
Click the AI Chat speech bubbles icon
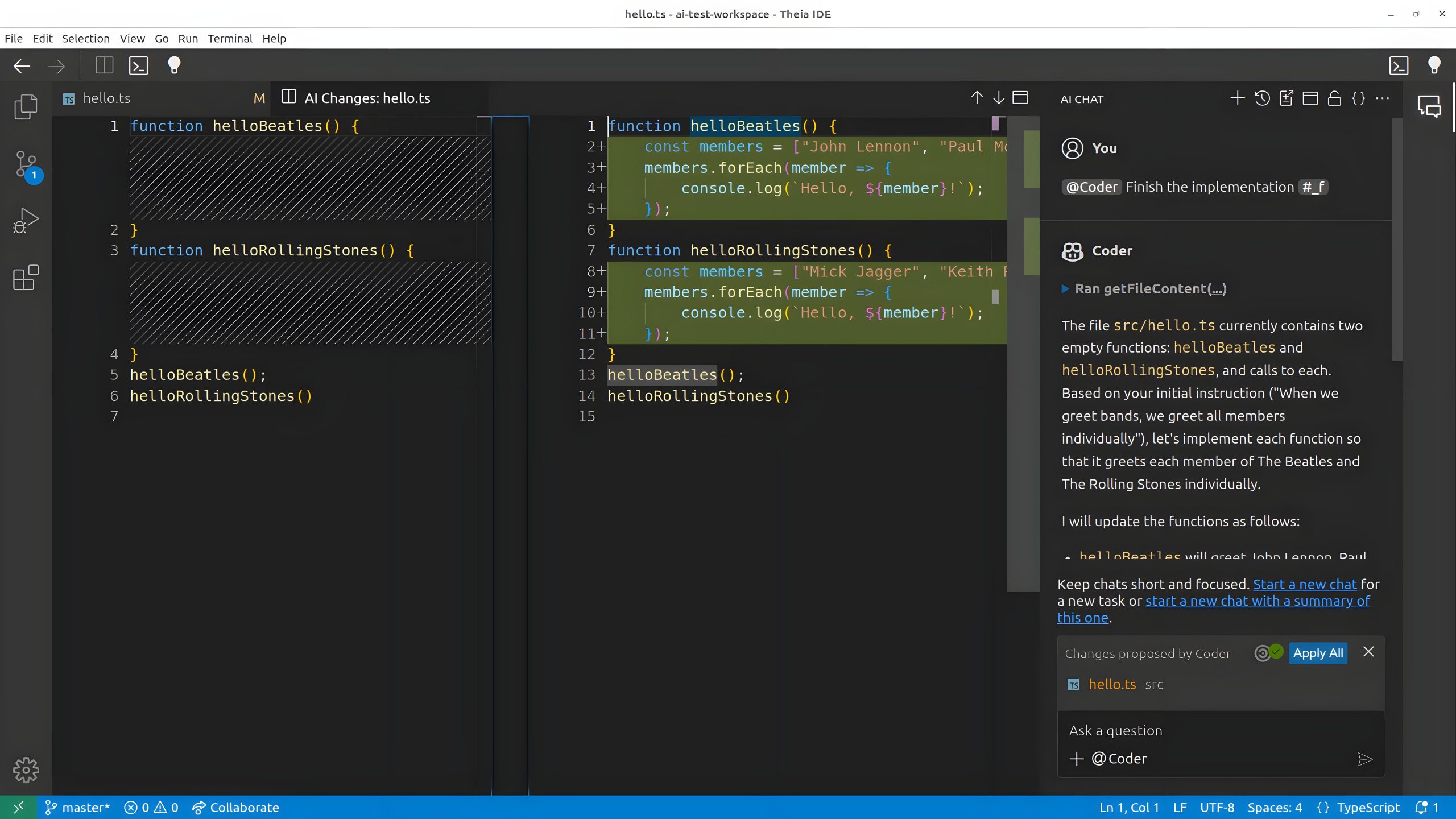click(1429, 106)
